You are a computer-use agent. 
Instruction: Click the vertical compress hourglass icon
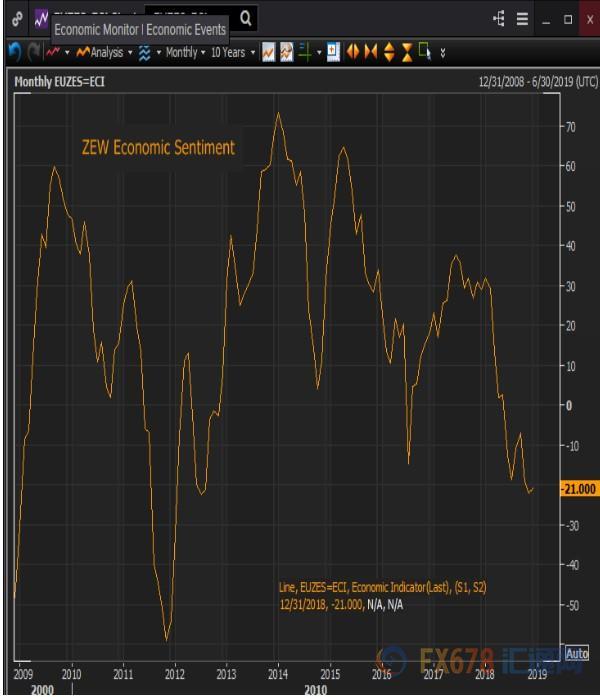[x=407, y=52]
